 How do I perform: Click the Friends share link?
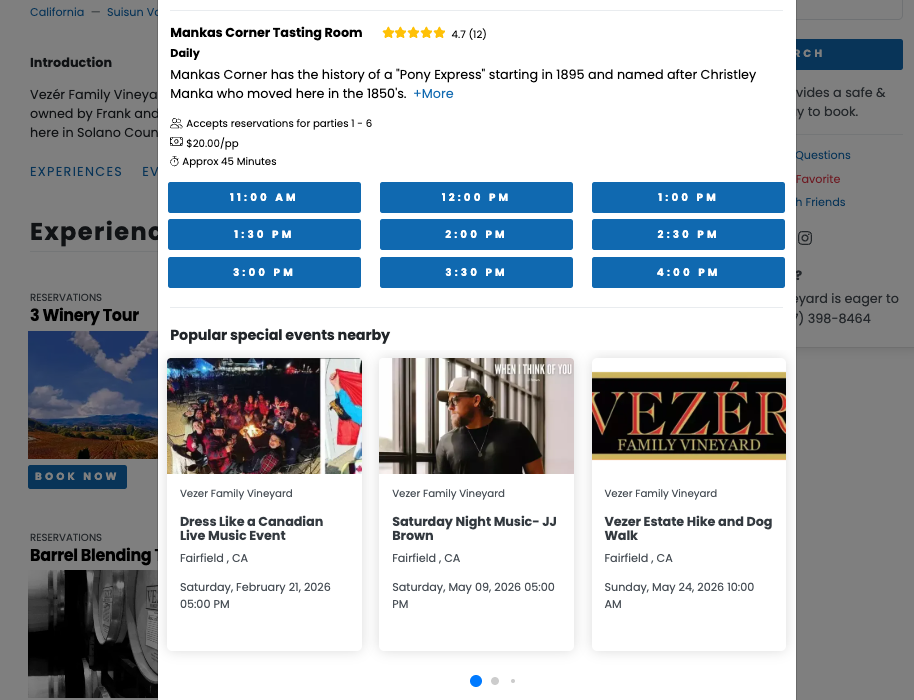[821, 202]
